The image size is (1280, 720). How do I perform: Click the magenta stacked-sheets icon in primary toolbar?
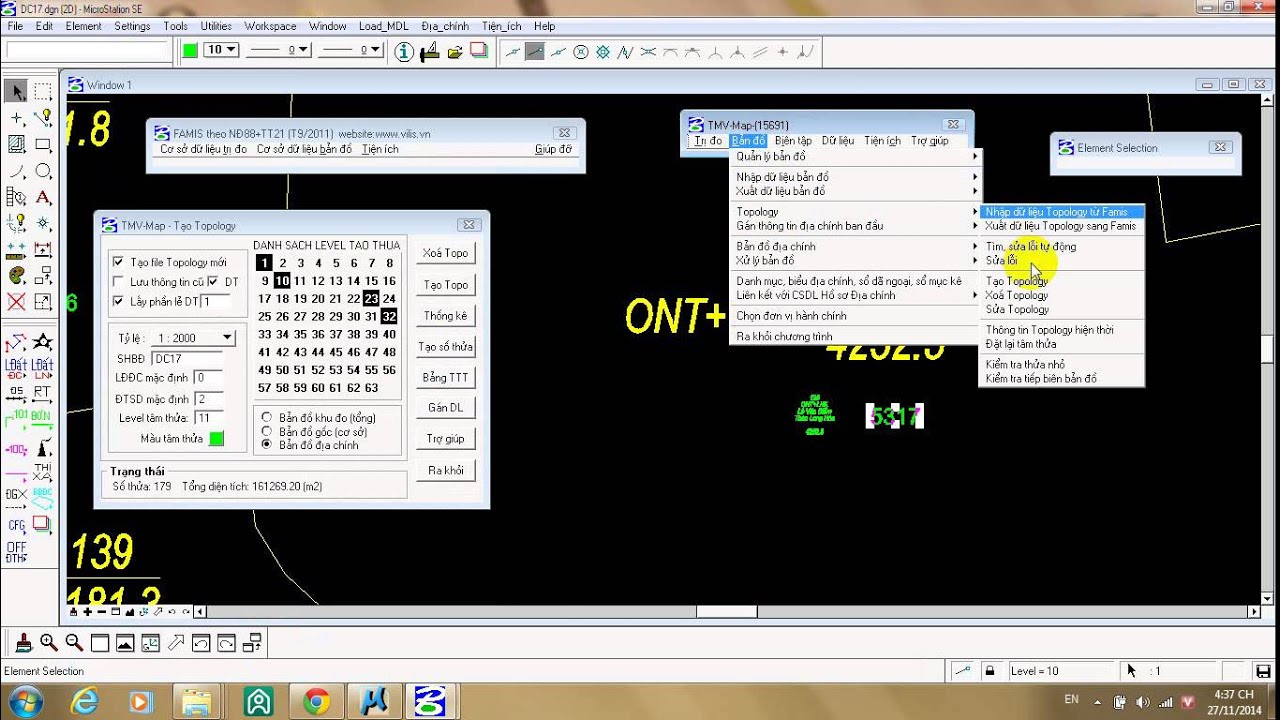478,51
